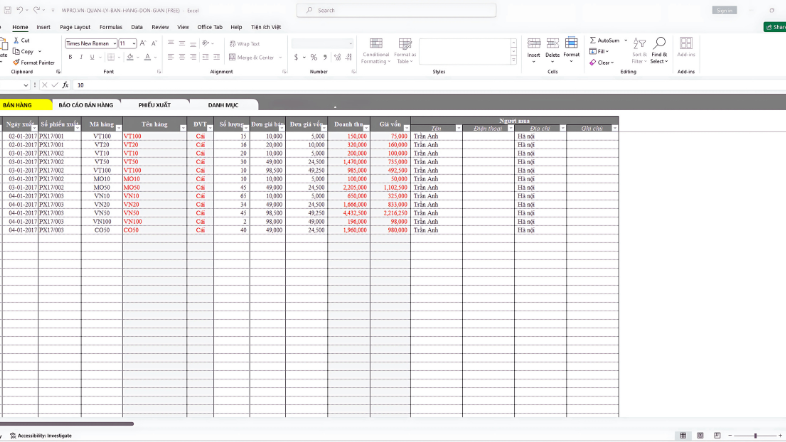The height and width of the screenshot is (442, 786).
Task: Toggle Wrap Text
Action: click(245, 44)
